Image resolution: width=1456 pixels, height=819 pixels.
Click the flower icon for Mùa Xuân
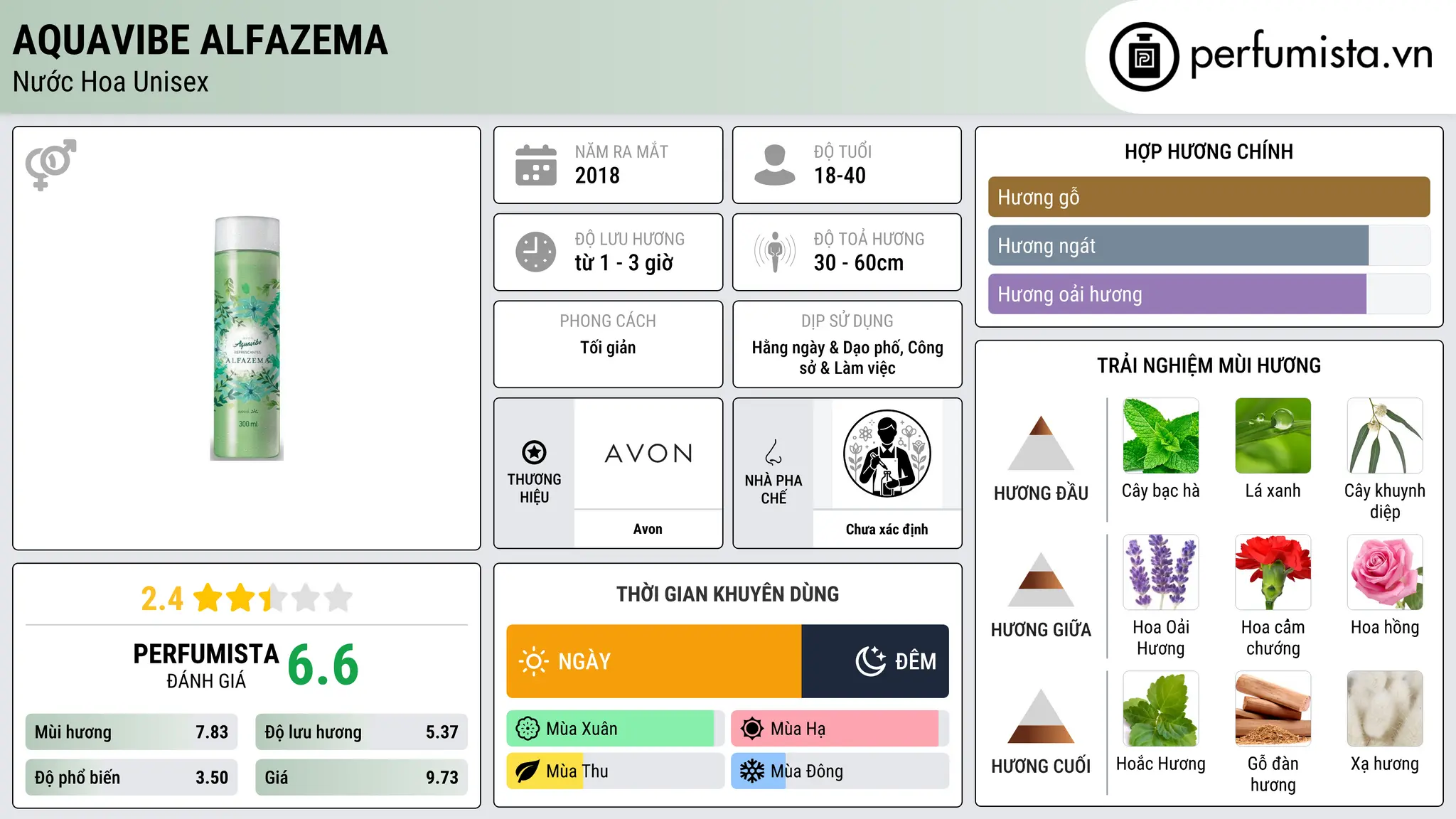tap(528, 729)
